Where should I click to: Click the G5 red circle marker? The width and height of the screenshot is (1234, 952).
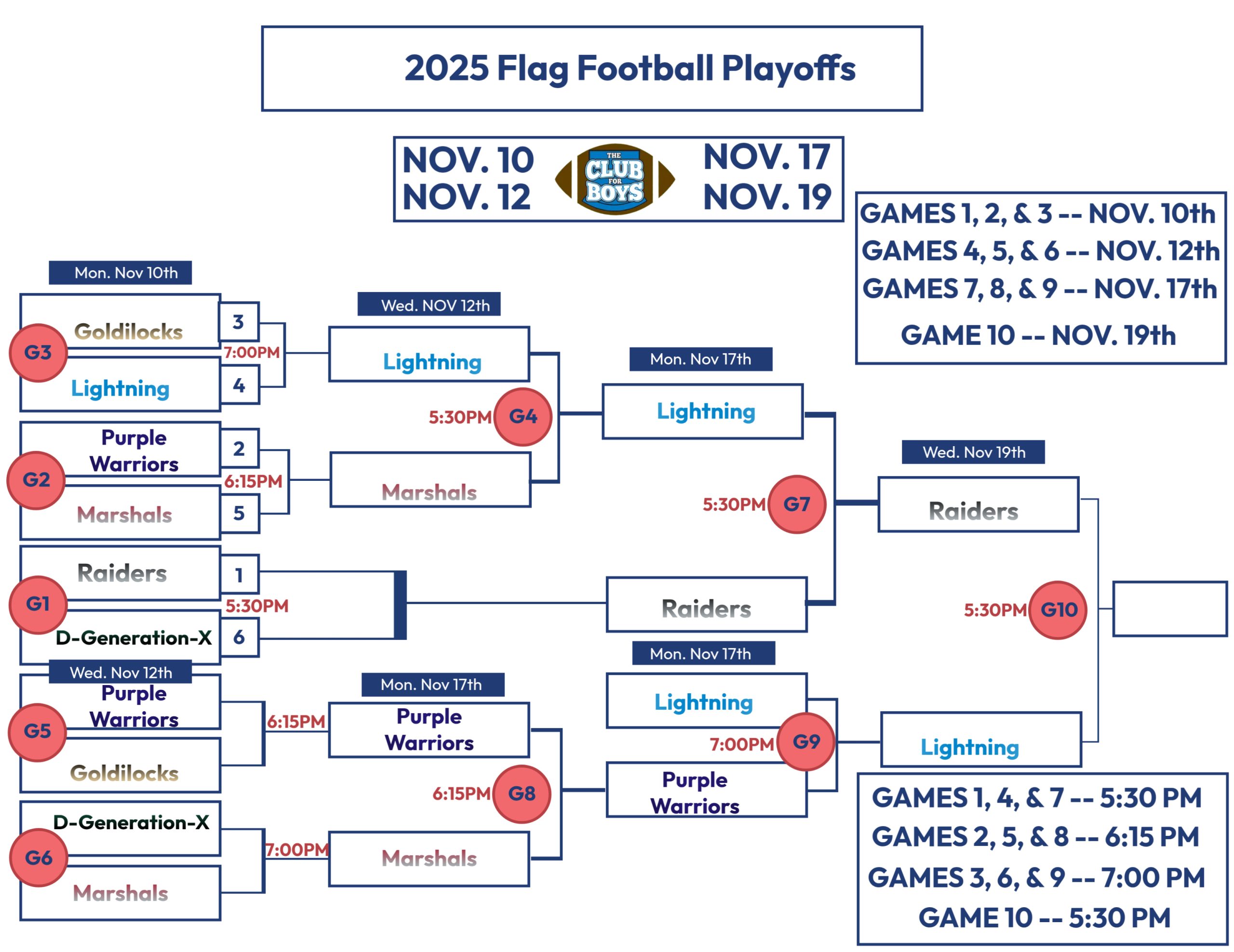(x=37, y=731)
